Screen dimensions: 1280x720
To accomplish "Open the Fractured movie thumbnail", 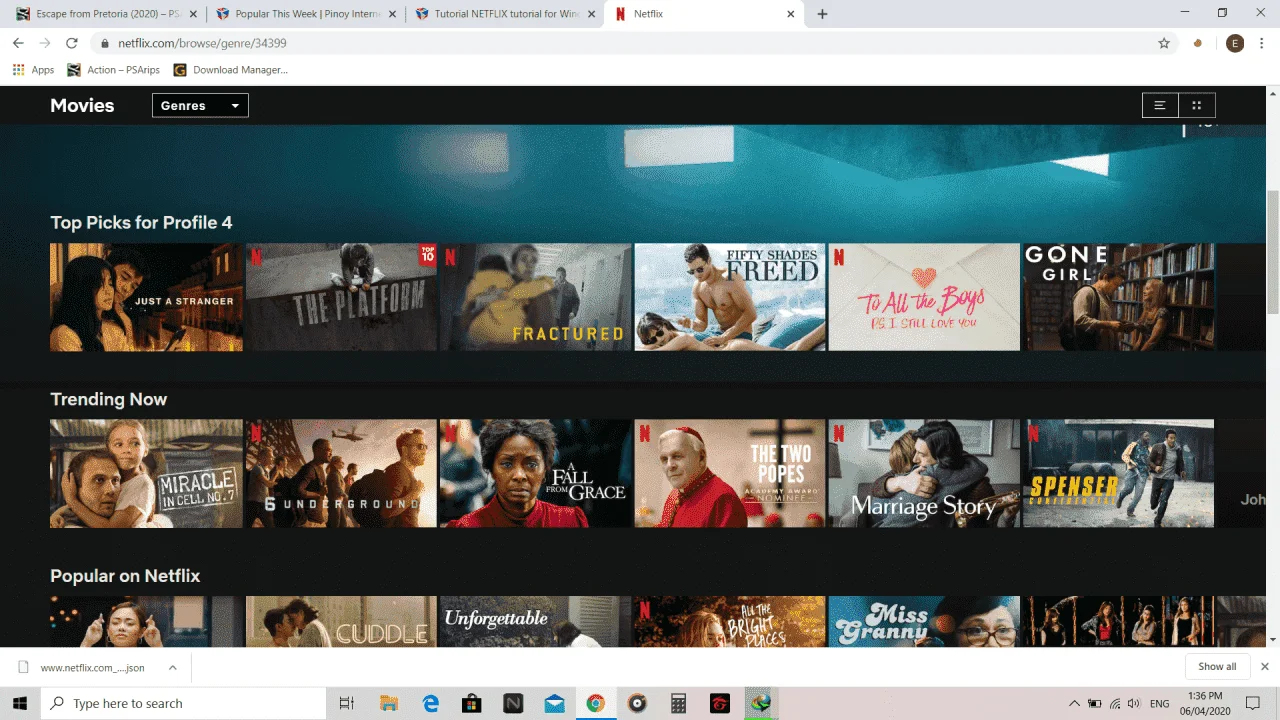I will point(535,297).
